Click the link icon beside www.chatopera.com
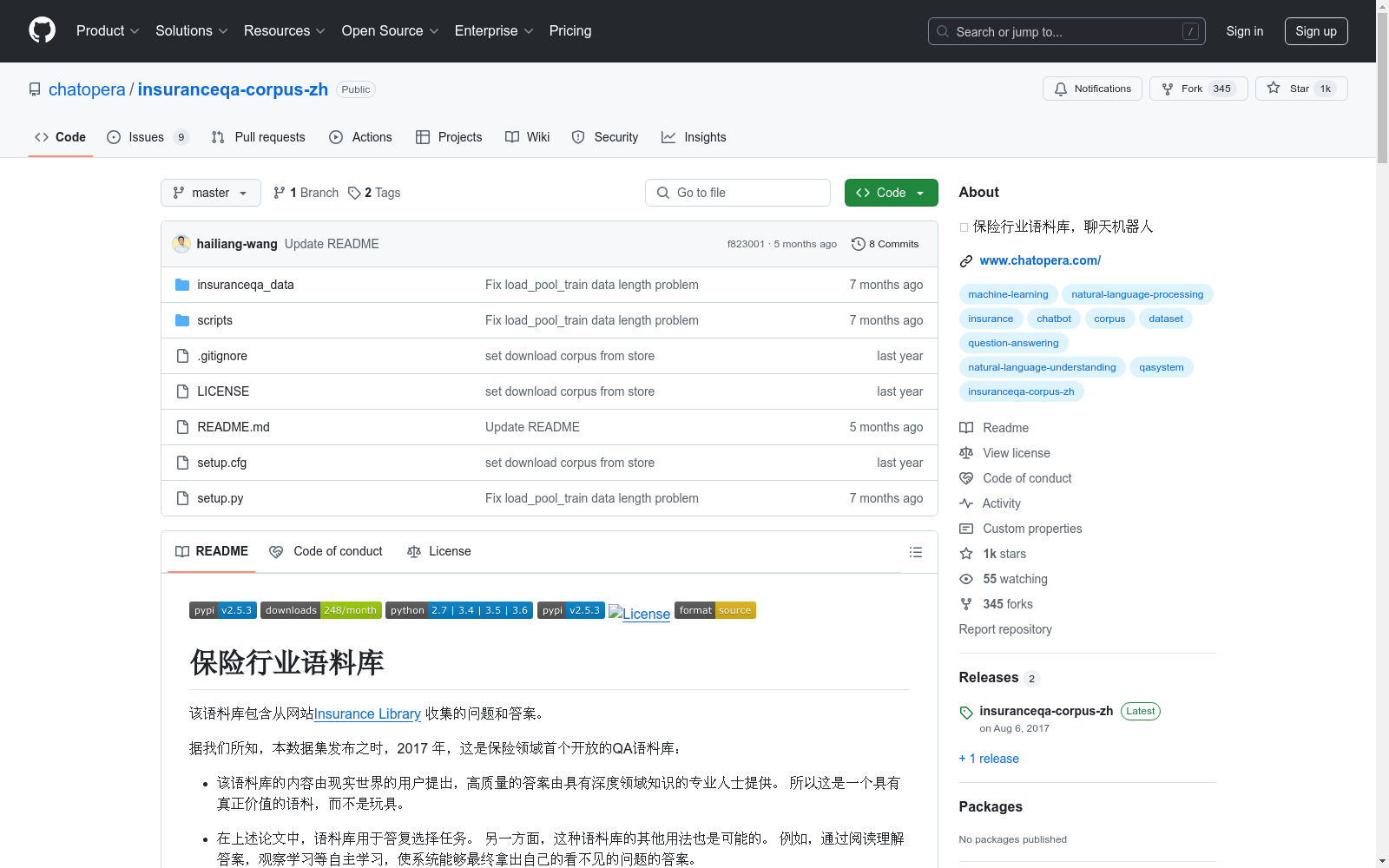1389x868 pixels. [x=966, y=261]
